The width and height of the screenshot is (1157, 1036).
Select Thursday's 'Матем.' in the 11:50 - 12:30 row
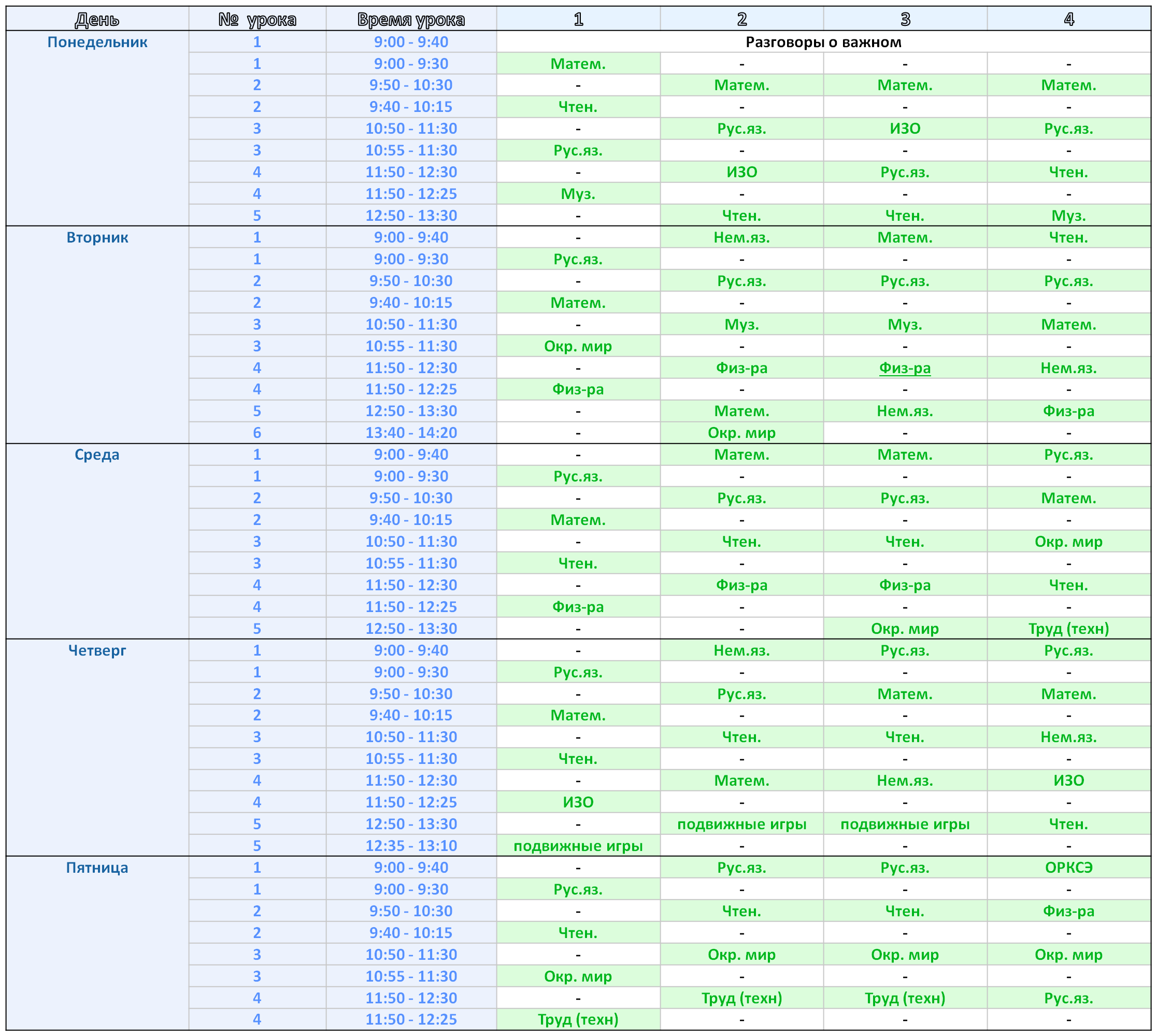(x=741, y=780)
